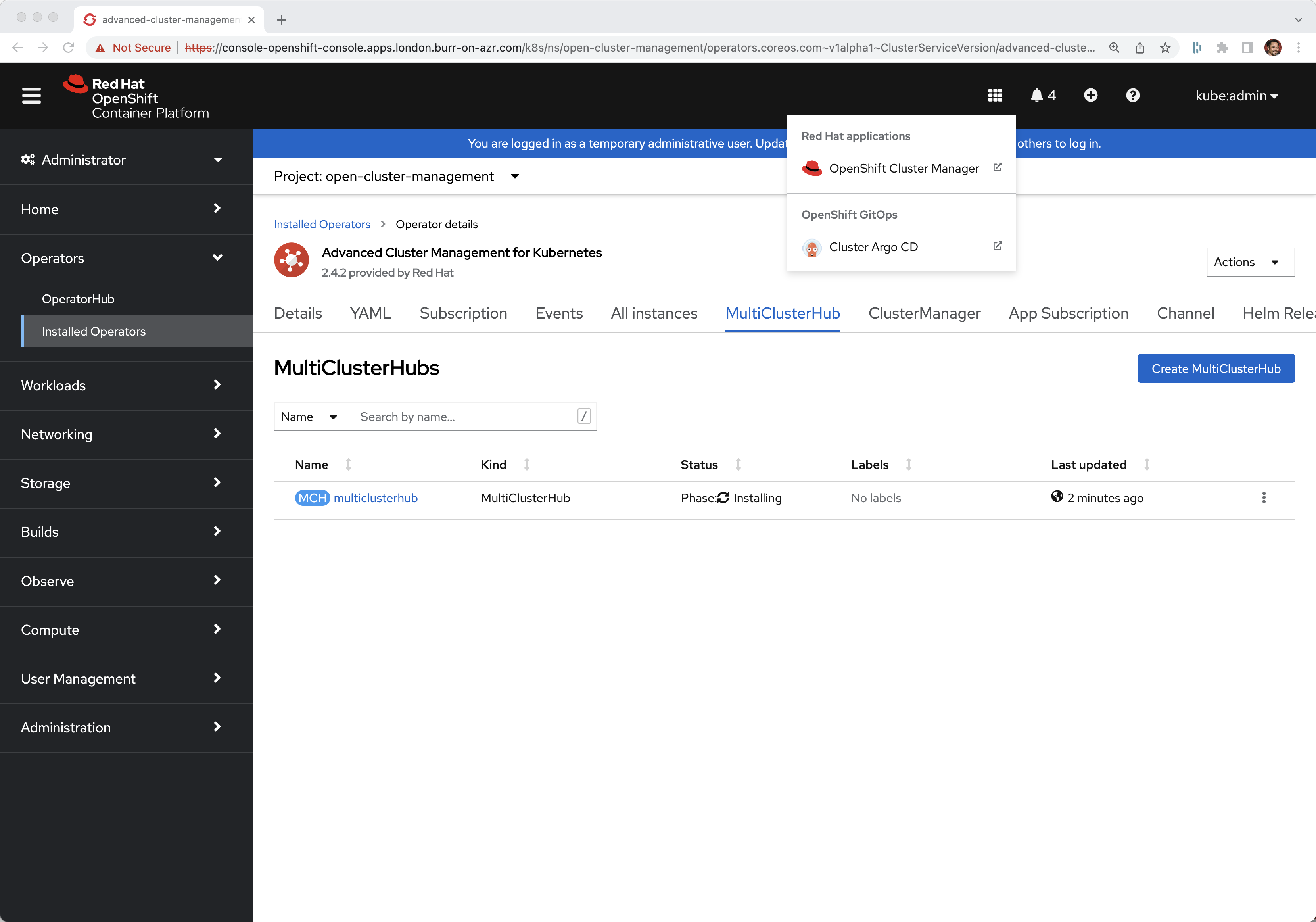Screen dimensions: 1316x922
Task: Open the application launcher grid icon
Action: click(x=995, y=96)
